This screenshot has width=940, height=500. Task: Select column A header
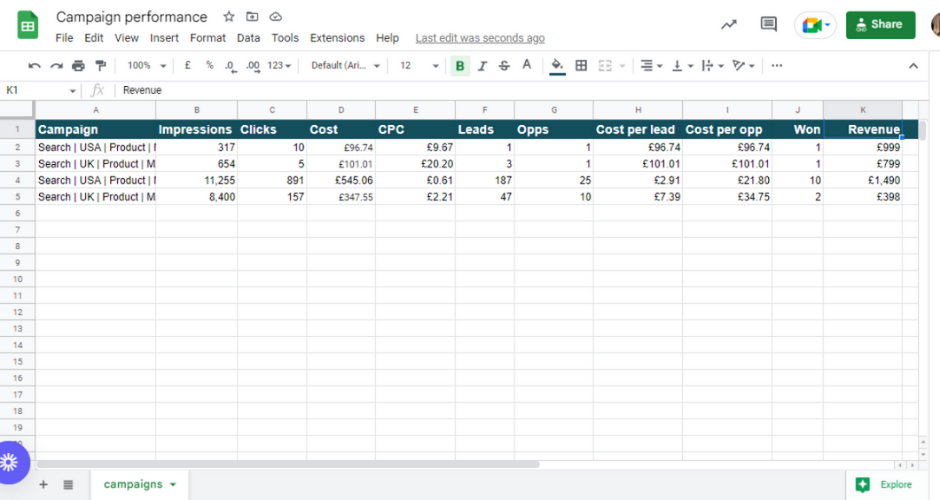click(x=95, y=110)
